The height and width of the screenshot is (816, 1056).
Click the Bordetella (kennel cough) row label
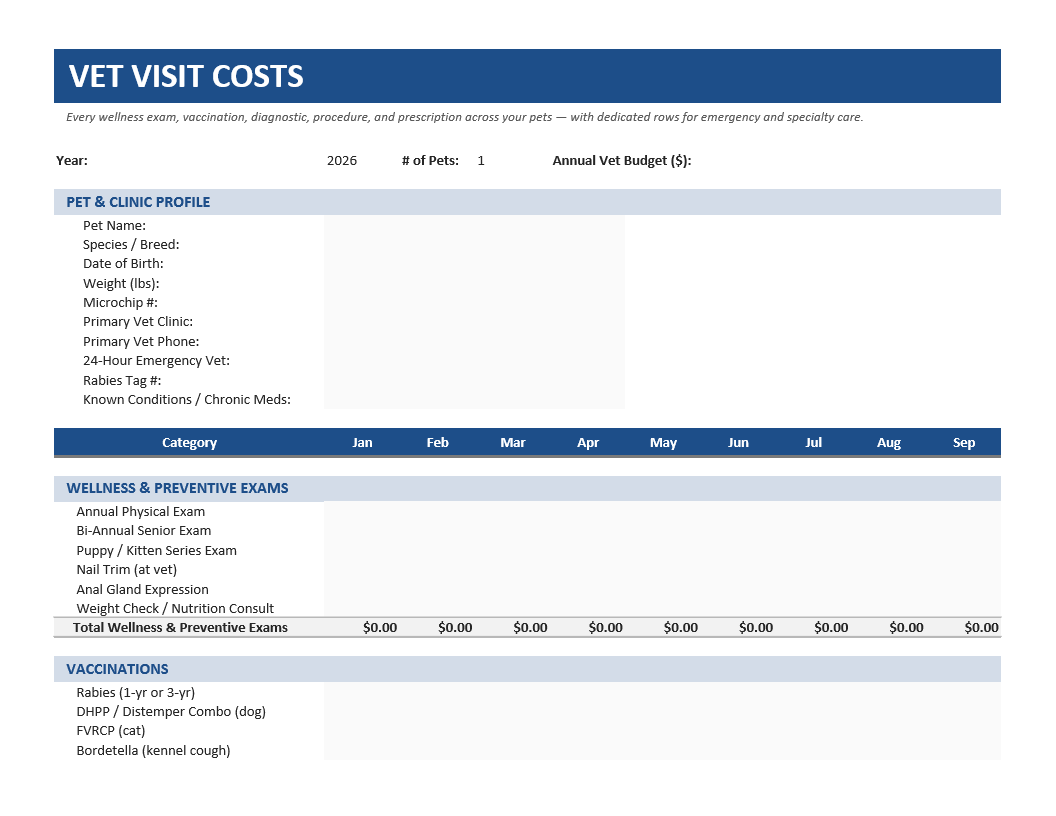click(x=153, y=750)
